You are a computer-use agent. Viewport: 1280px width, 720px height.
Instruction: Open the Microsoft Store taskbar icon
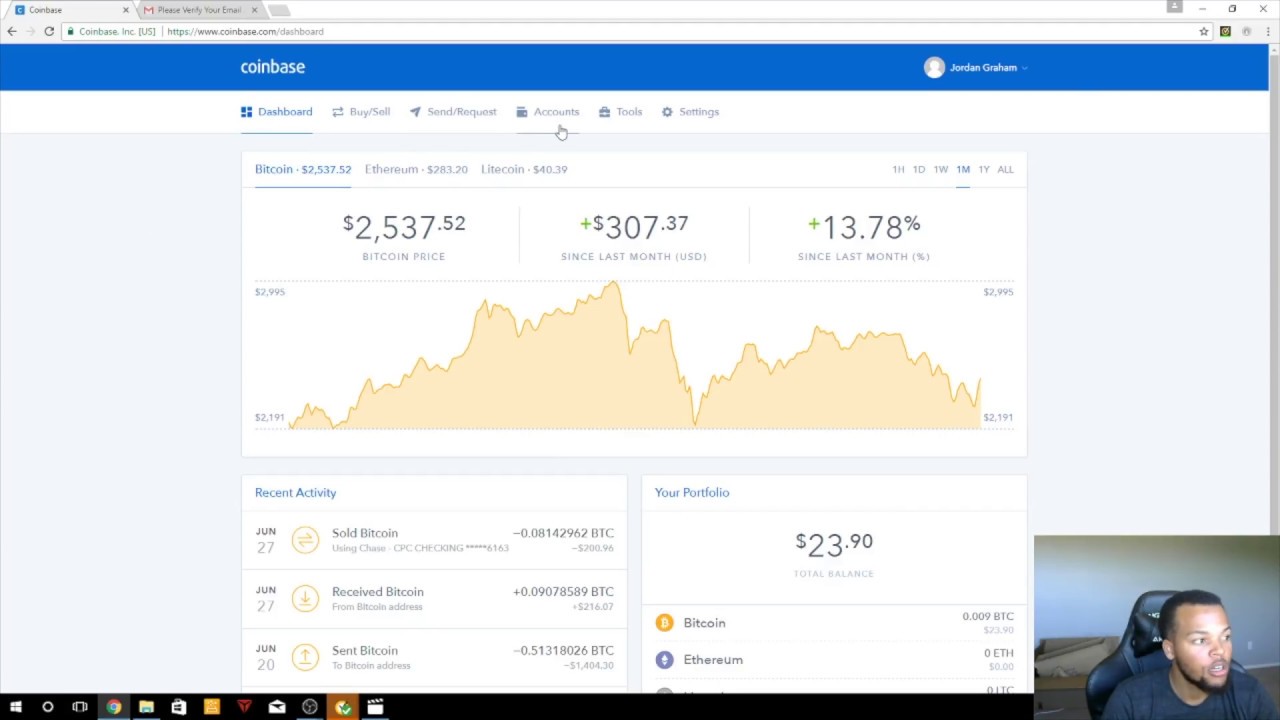[179, 707]
